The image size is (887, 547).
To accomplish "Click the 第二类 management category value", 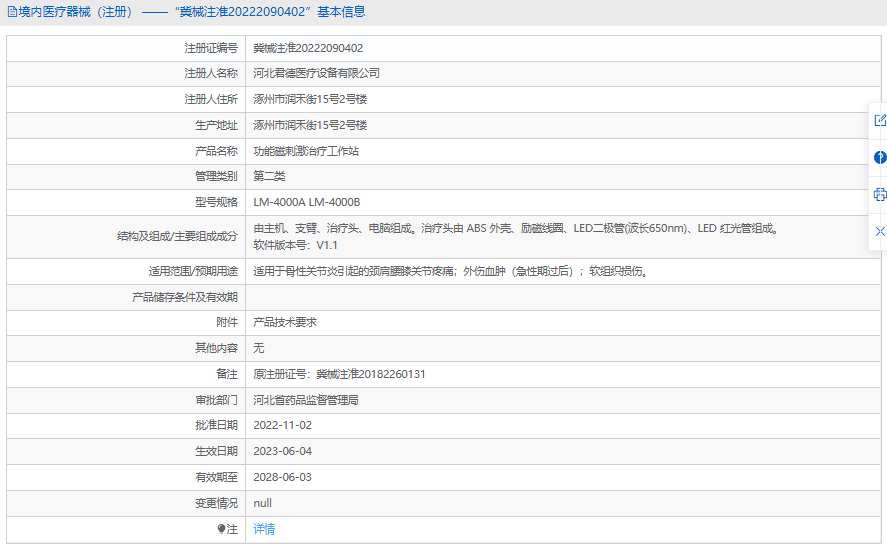I will [269, 176].
